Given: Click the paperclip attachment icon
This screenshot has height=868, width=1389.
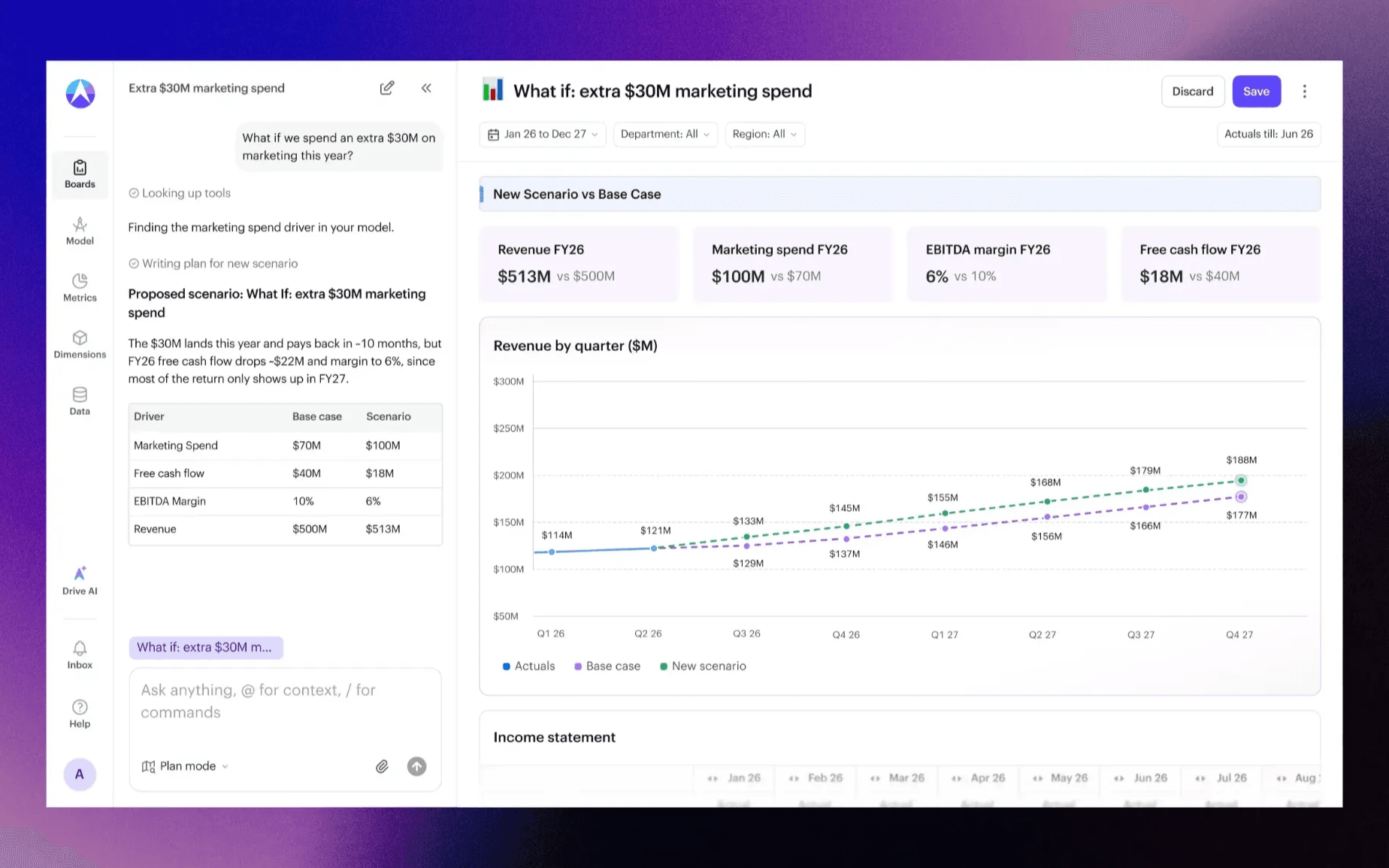Looking at the screenshot, I should 382,767.
